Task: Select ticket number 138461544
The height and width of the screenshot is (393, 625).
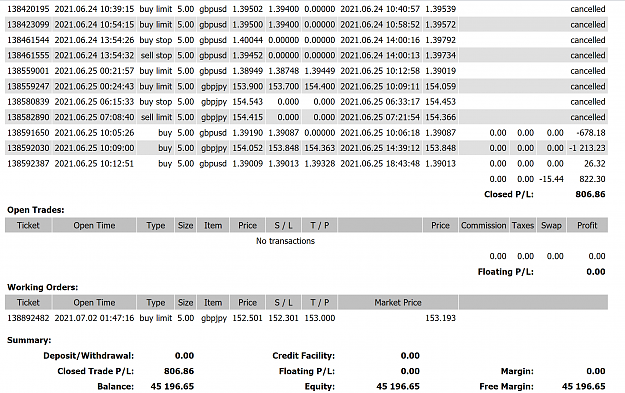Action: (28, 40)
